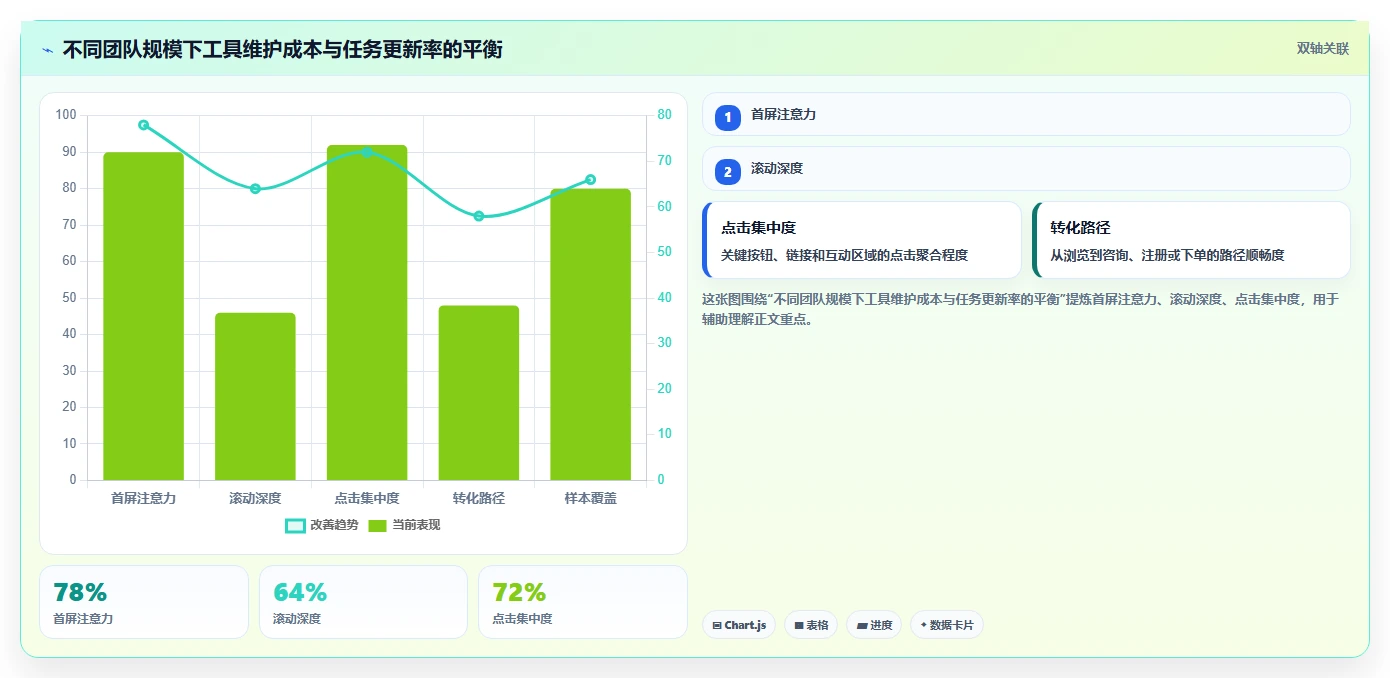
Task: Click the 样本覆盖 x-axis label
Action: [590, 498]
